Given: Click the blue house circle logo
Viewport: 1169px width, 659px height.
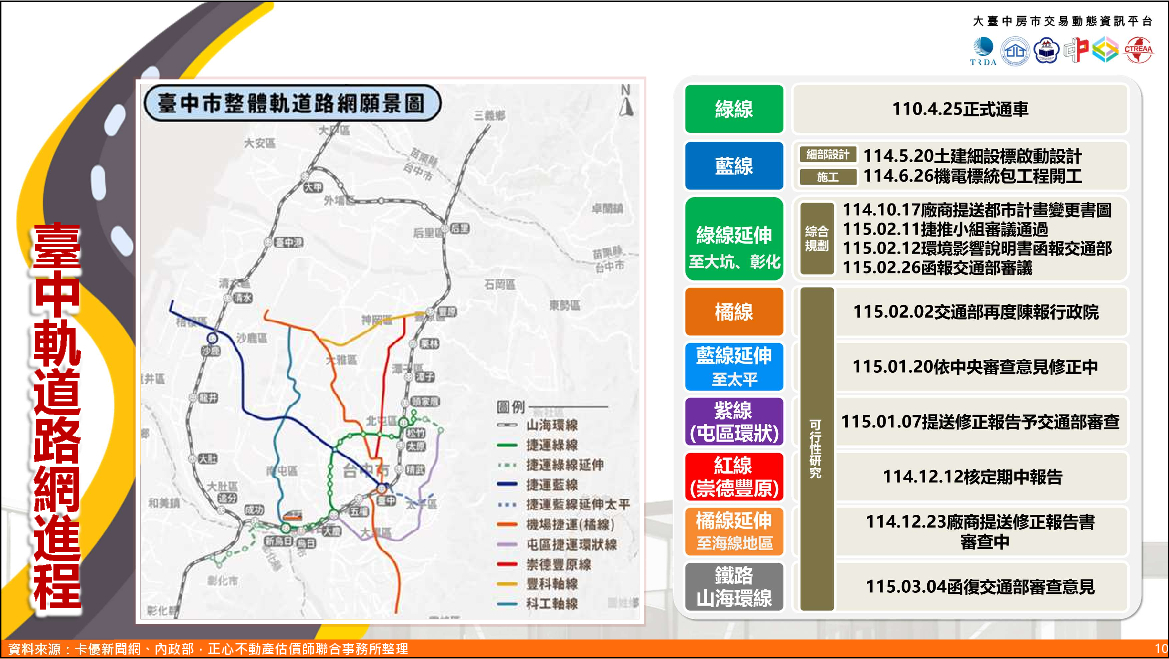Looking at the screenshot, I should point(1016,50).
